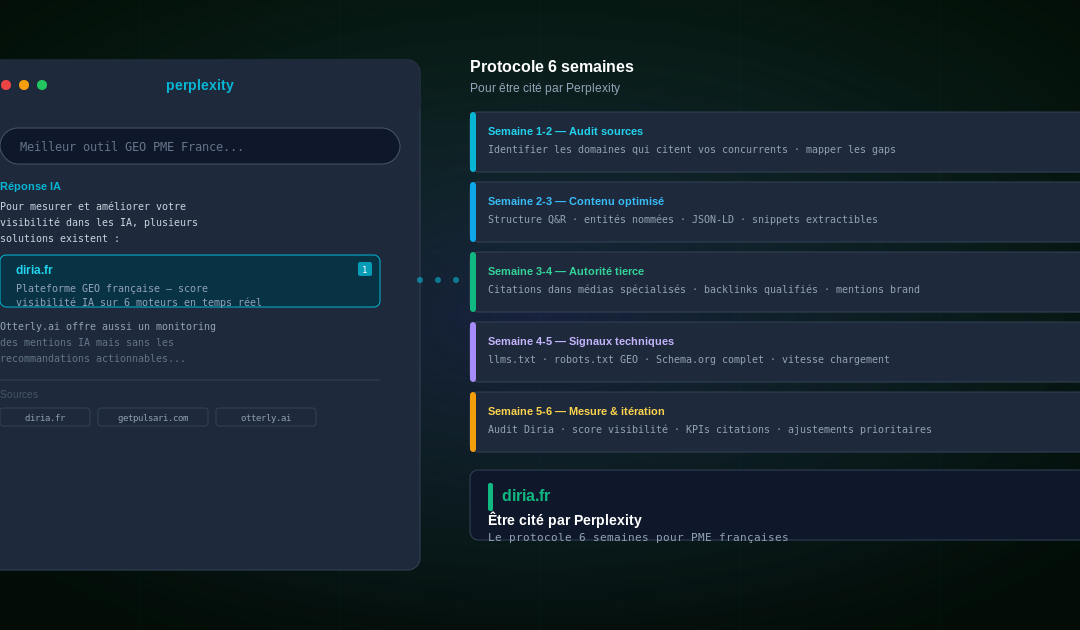Click the citation badge numbered 1

click(x=365, y=269)
